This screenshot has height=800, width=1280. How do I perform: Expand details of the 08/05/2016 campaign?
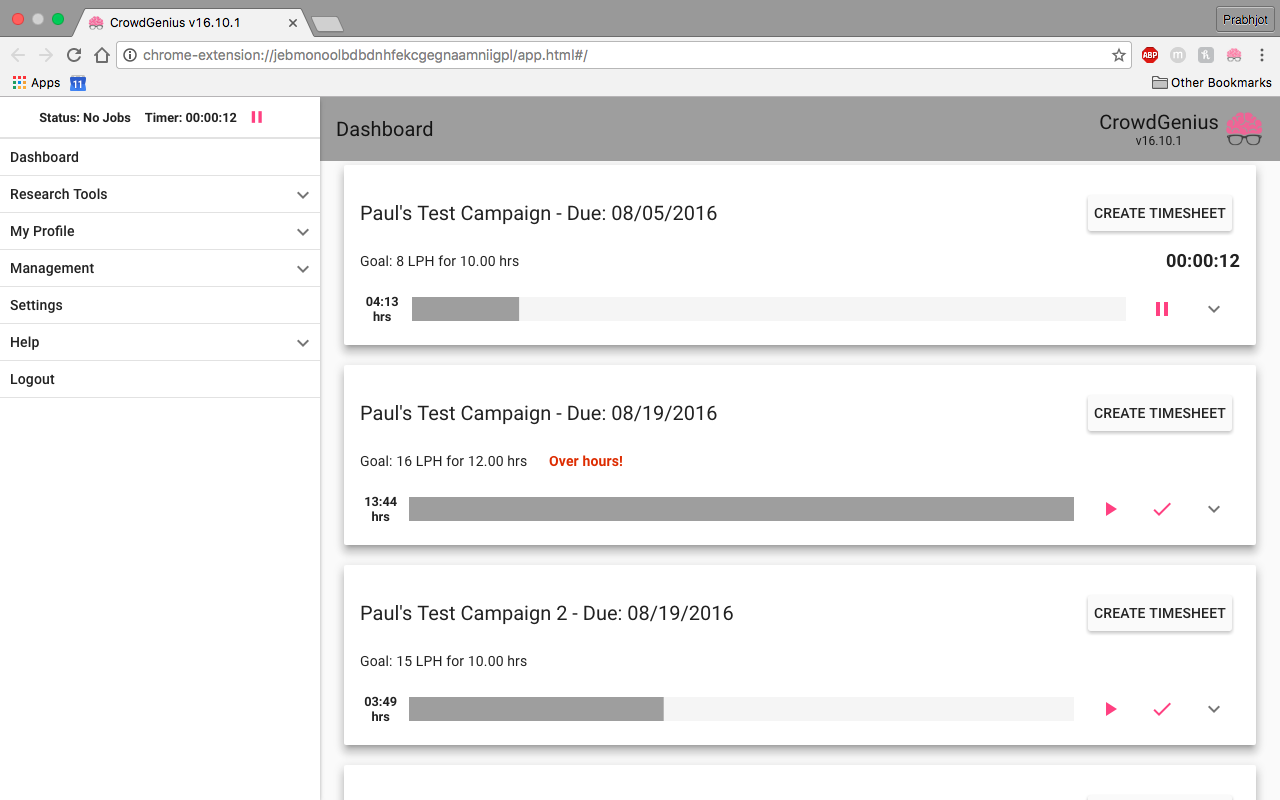tap(1214, 309)
